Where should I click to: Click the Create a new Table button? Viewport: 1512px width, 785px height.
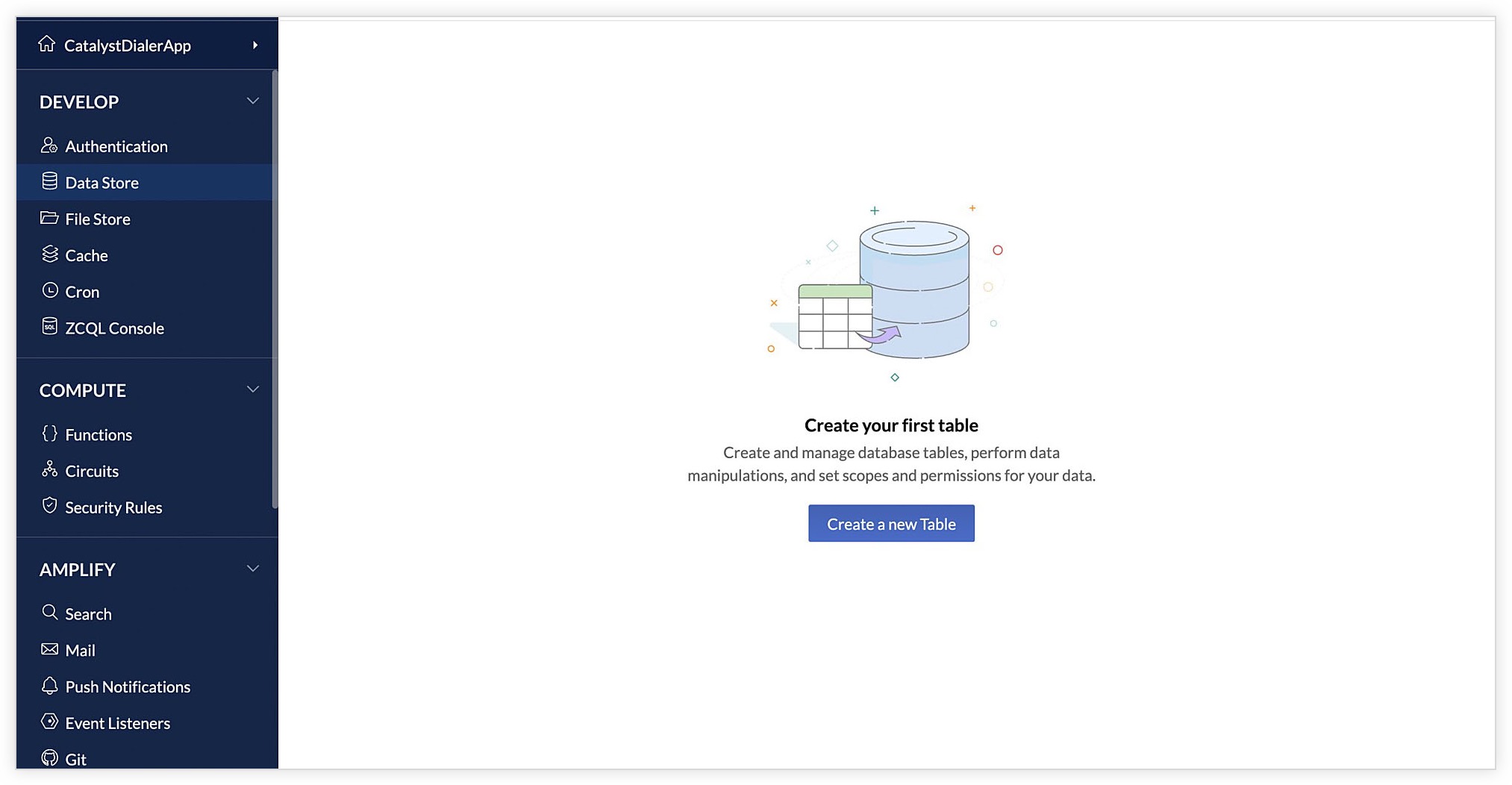[891, 524]
